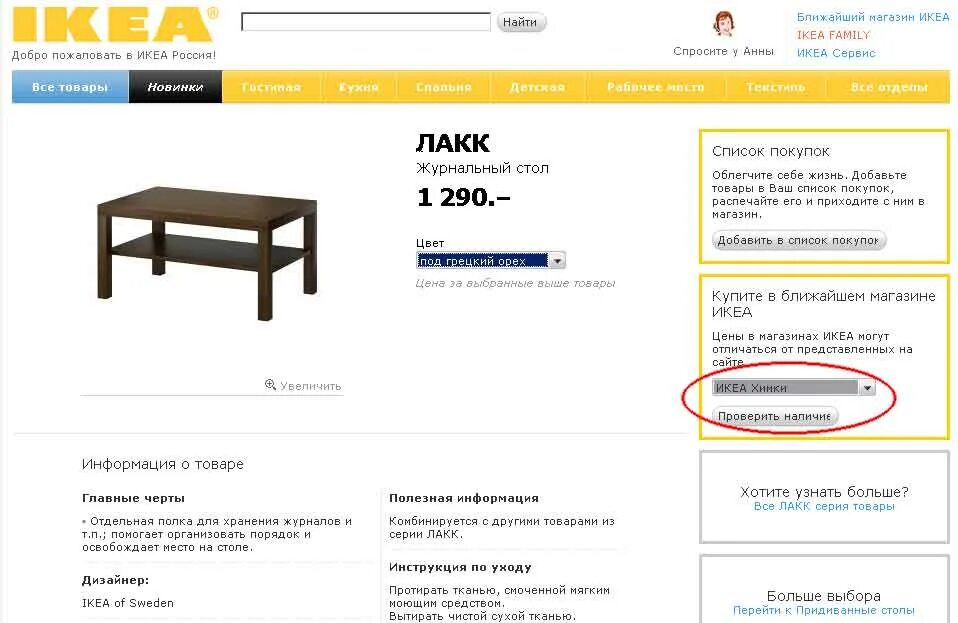This screenshot has height=623, width=958.
Task: Open the Рабочее место category
Action: tap(656, 87)
